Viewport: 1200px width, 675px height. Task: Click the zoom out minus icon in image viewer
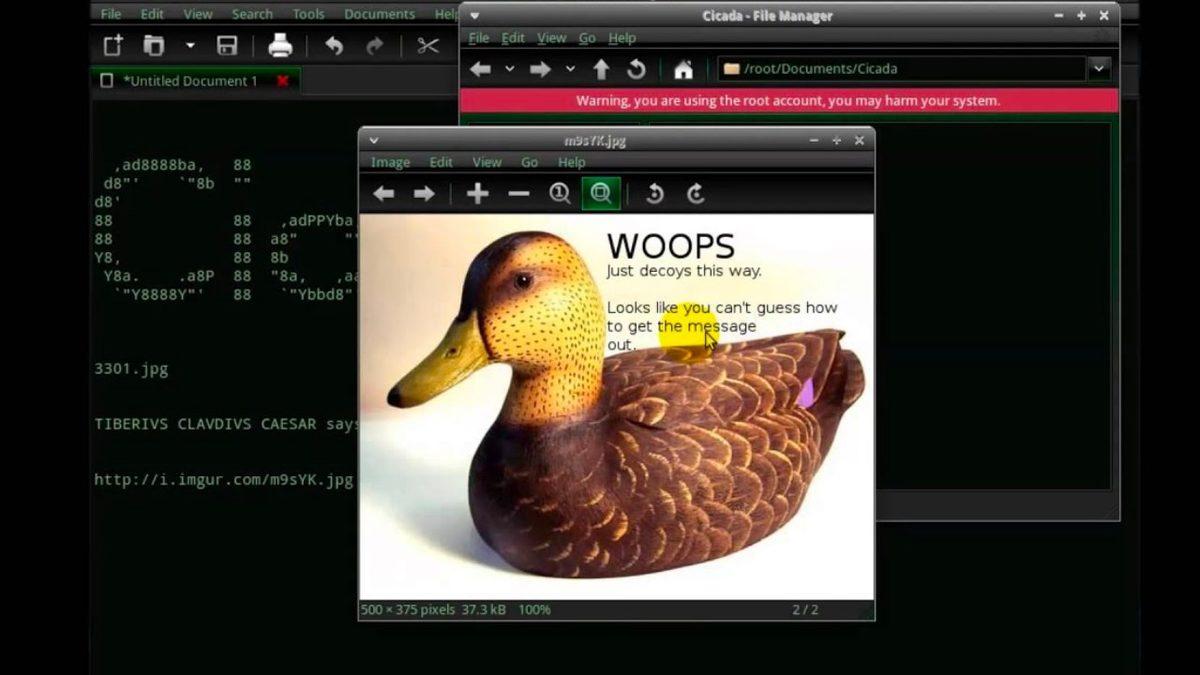[518, 194]
